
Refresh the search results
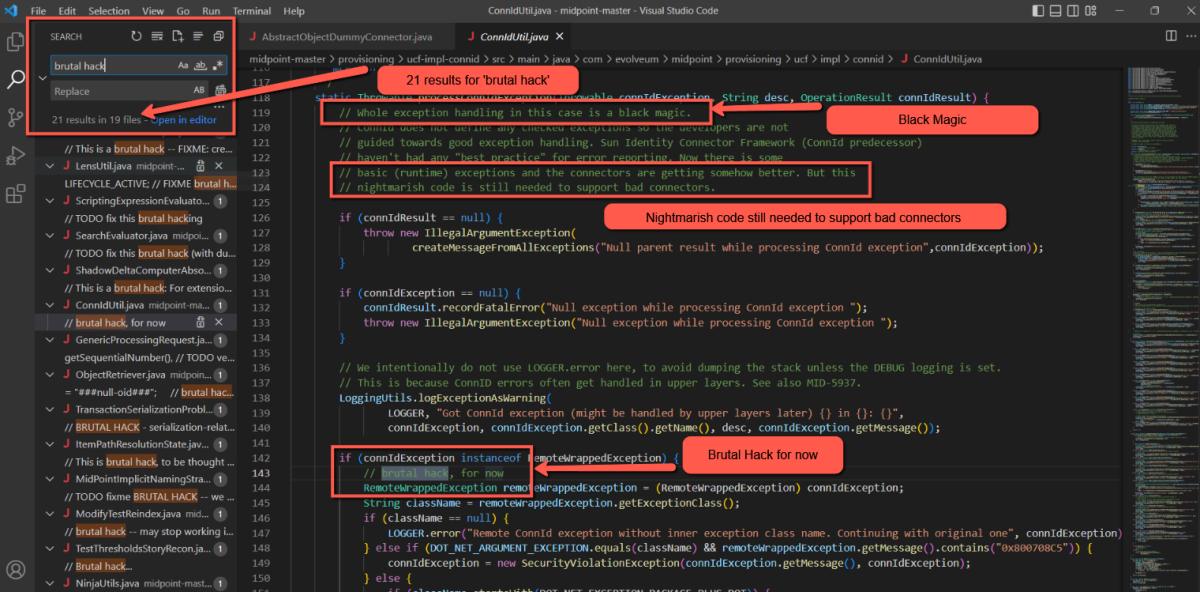(136, 37)
